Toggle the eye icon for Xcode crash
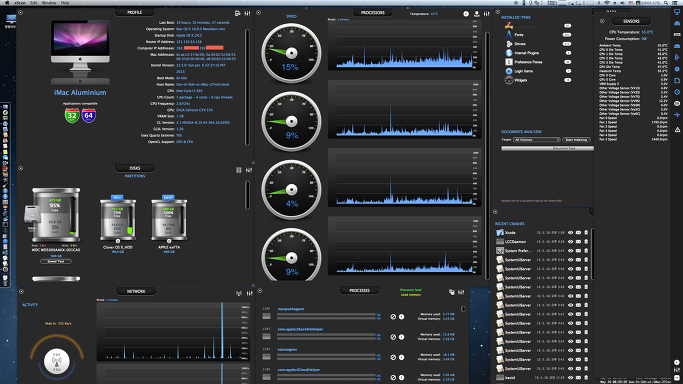The image size is (683, 384). point(570,232)
